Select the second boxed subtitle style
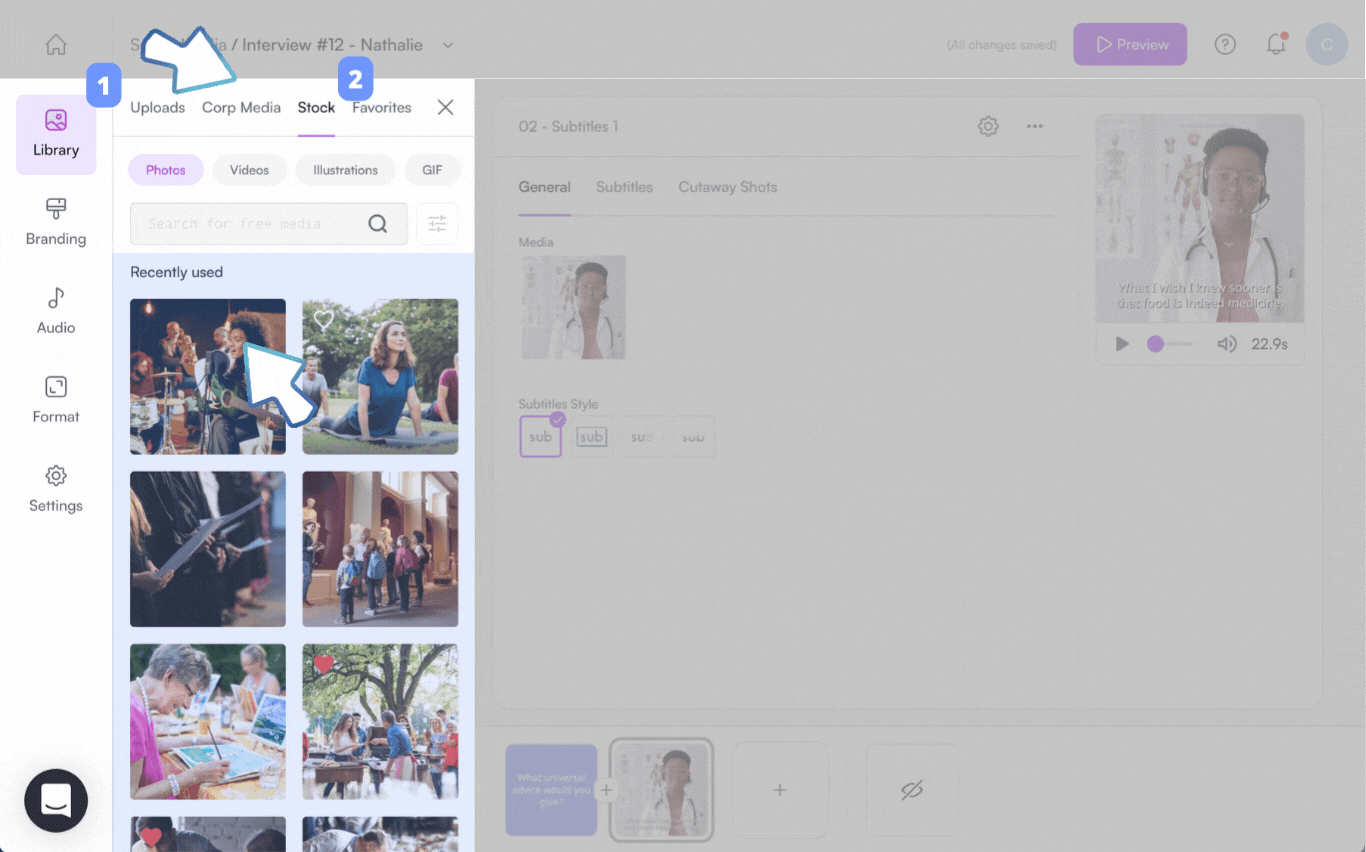Viewport: 1366px width, 852px height. click(591, 437)
